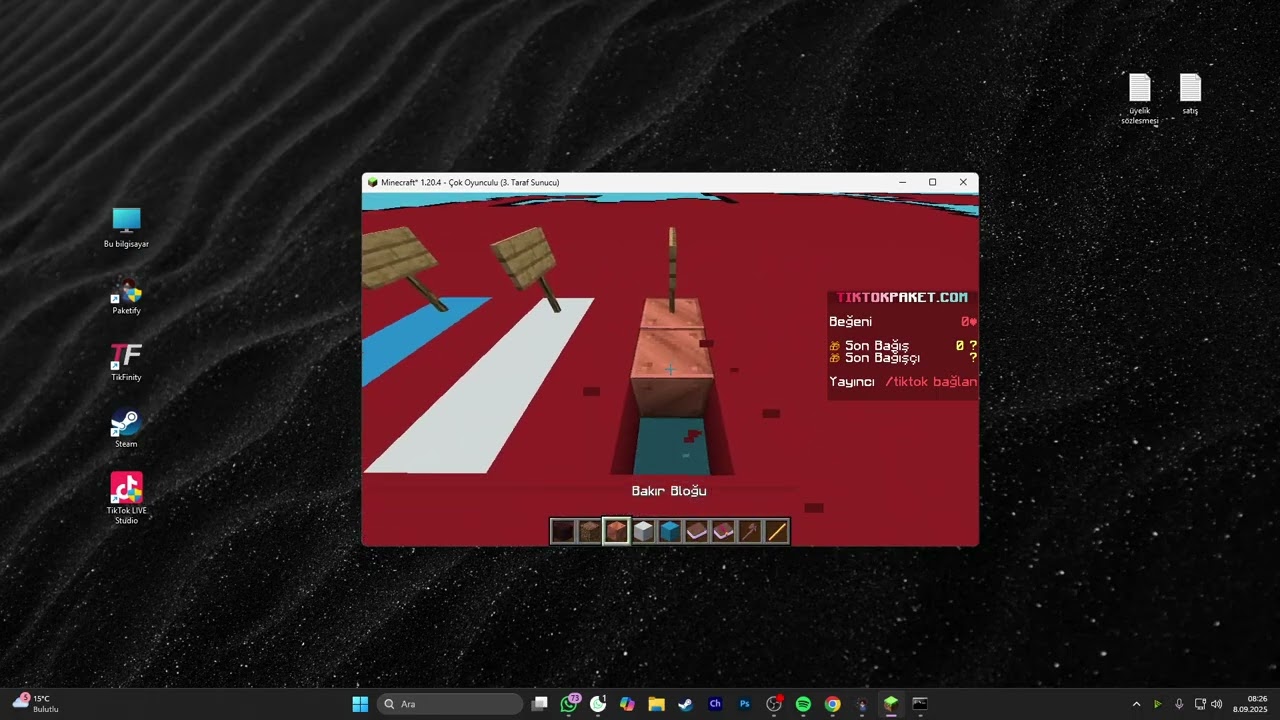The height and width of the screenshot is (720, 1280).
Task: Open the clock and date panel
Action: (x=1250, y=704)
